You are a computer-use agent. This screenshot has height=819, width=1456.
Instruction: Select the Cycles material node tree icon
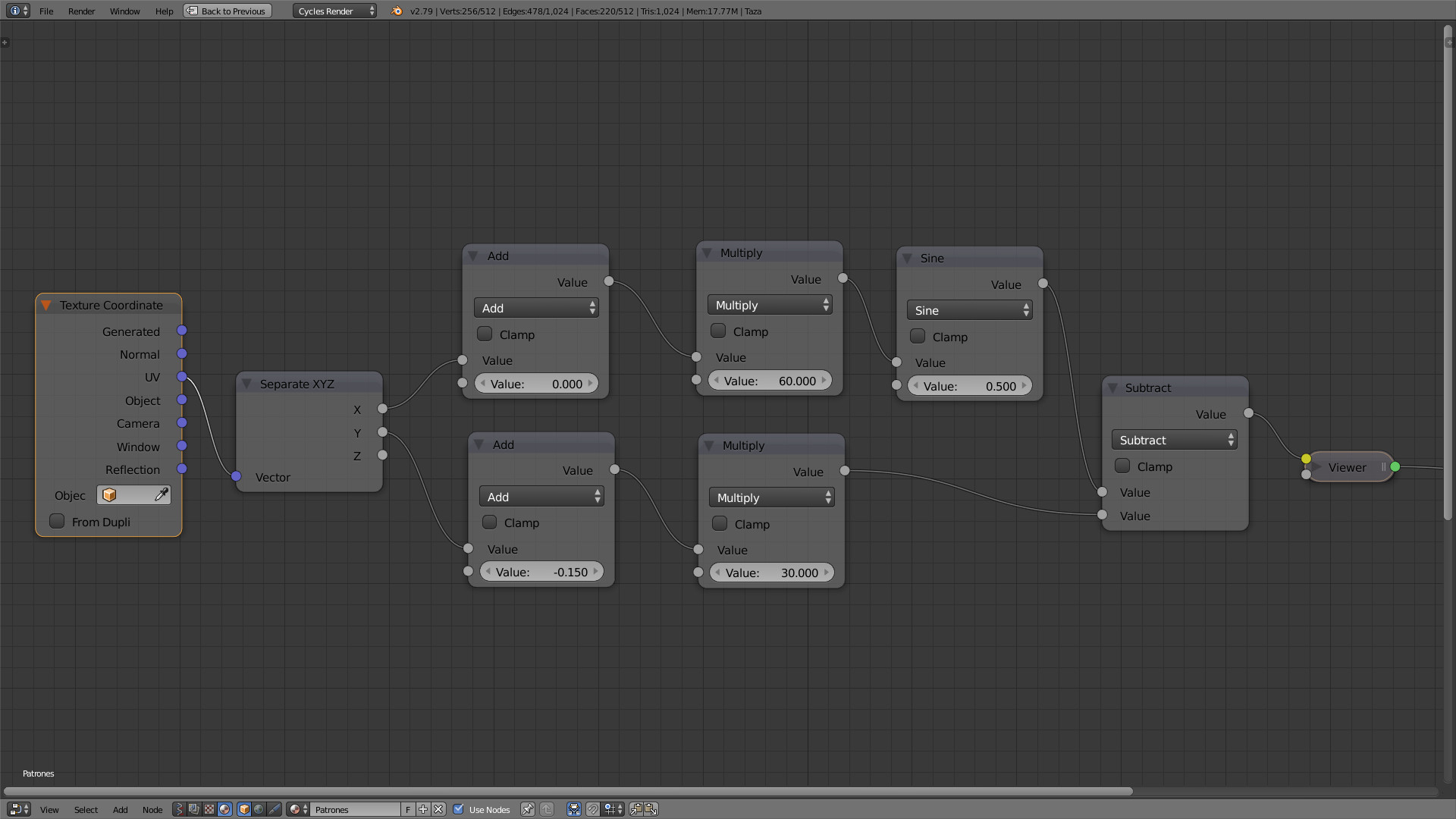tap(224, 809)
